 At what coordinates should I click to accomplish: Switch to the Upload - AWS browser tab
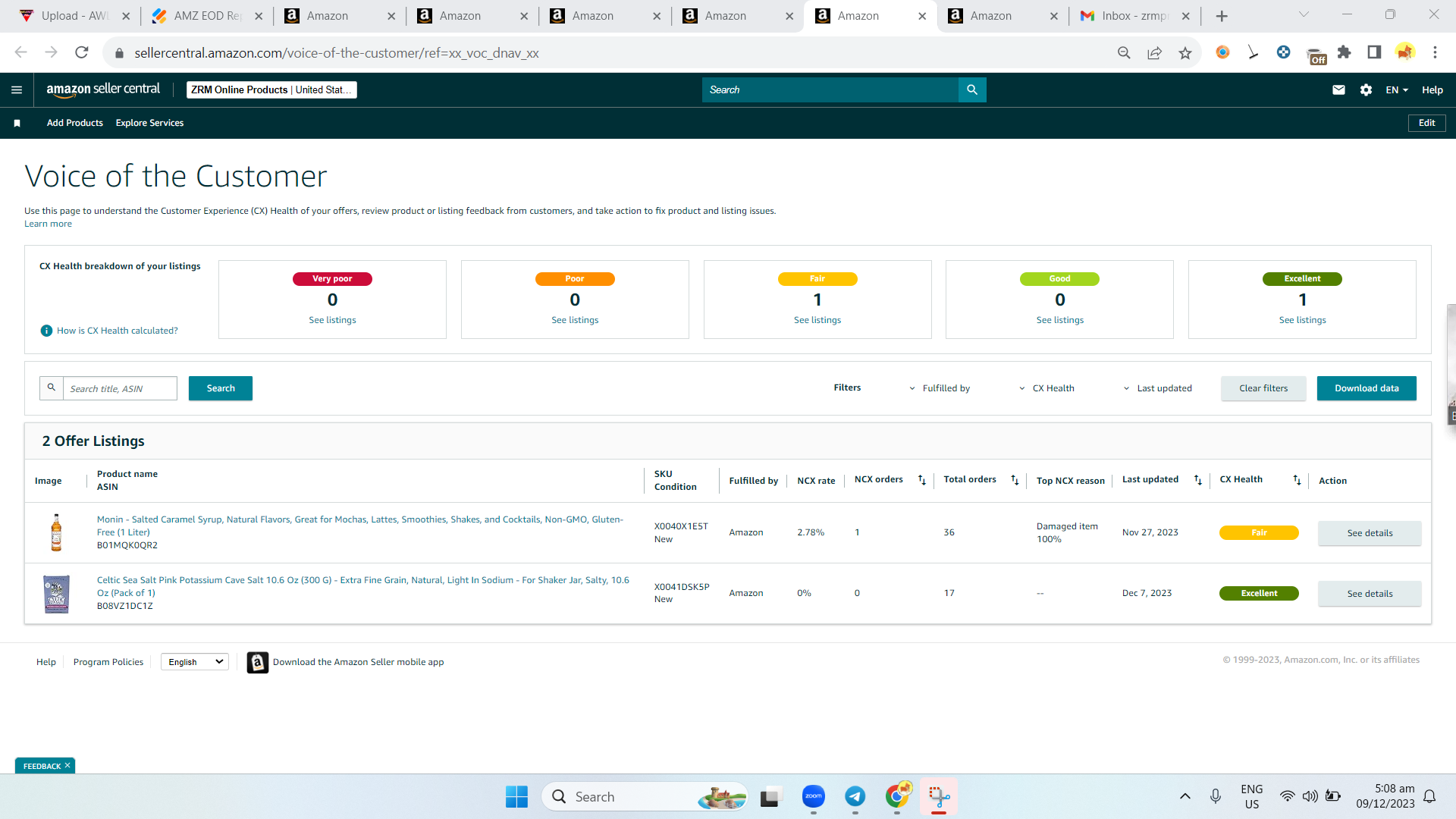click(74, 16)
